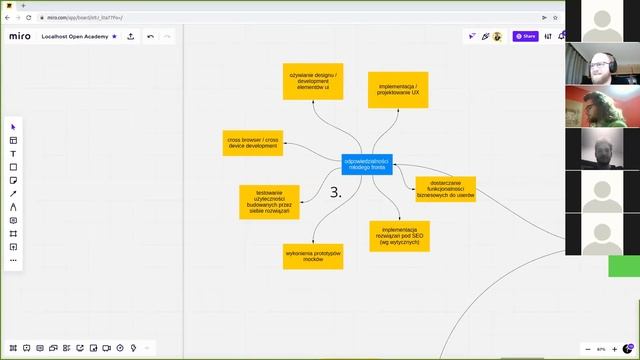640x360 pixels.
Task: Undo the last action
Action: 151,36
